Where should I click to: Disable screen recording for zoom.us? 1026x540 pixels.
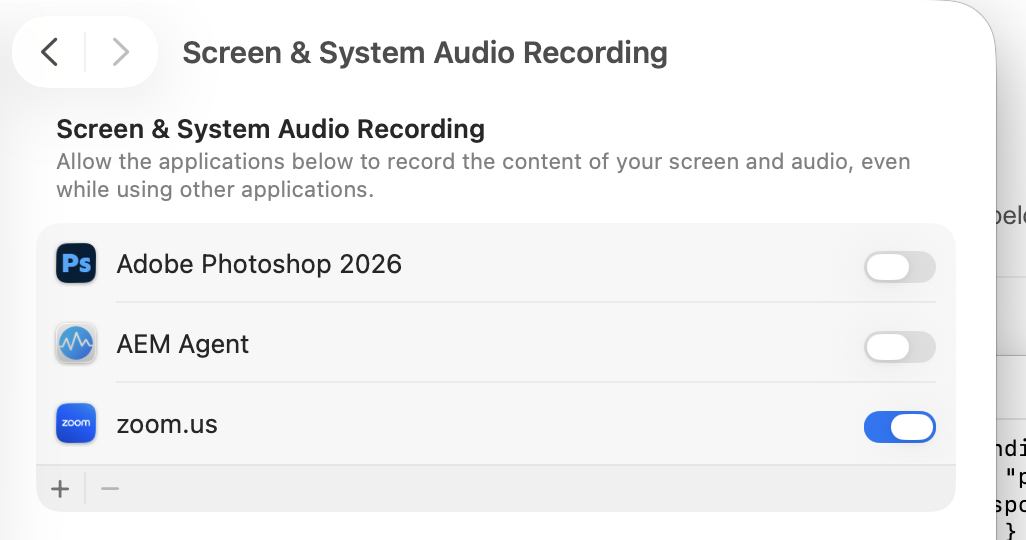click(x=900, y=427)
